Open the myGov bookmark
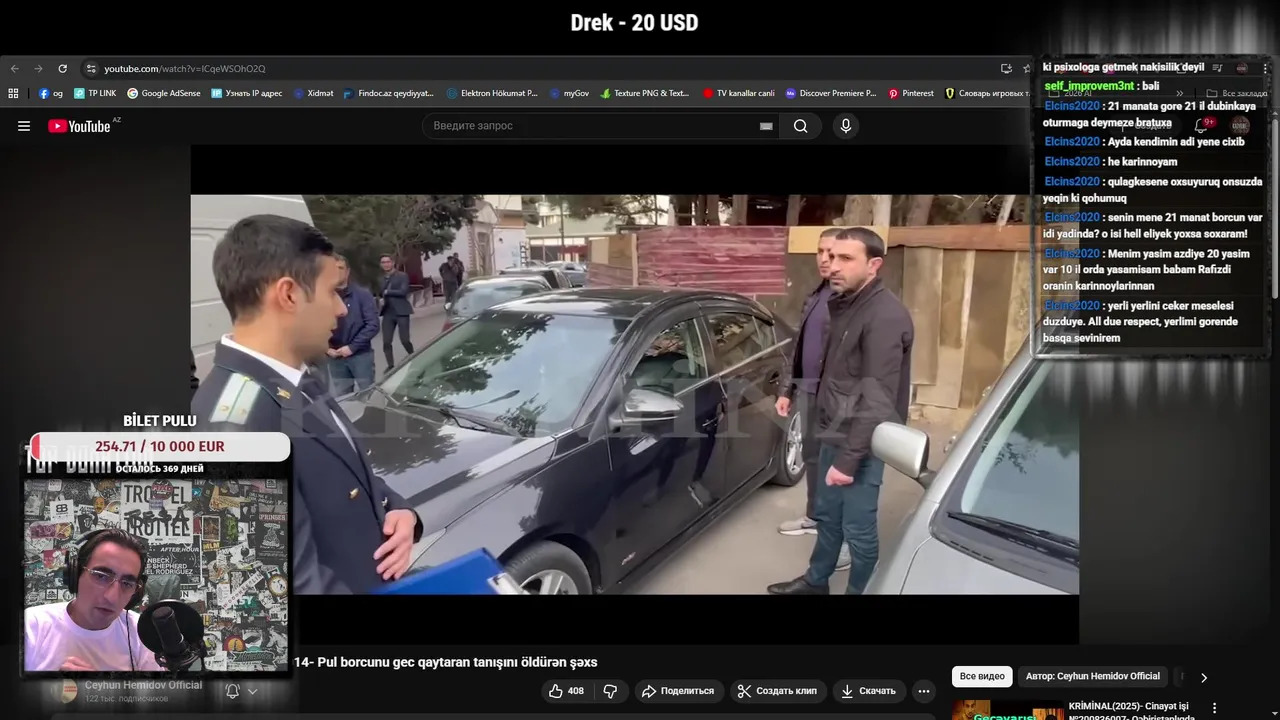1280x720 pixels. coord(569,93)
